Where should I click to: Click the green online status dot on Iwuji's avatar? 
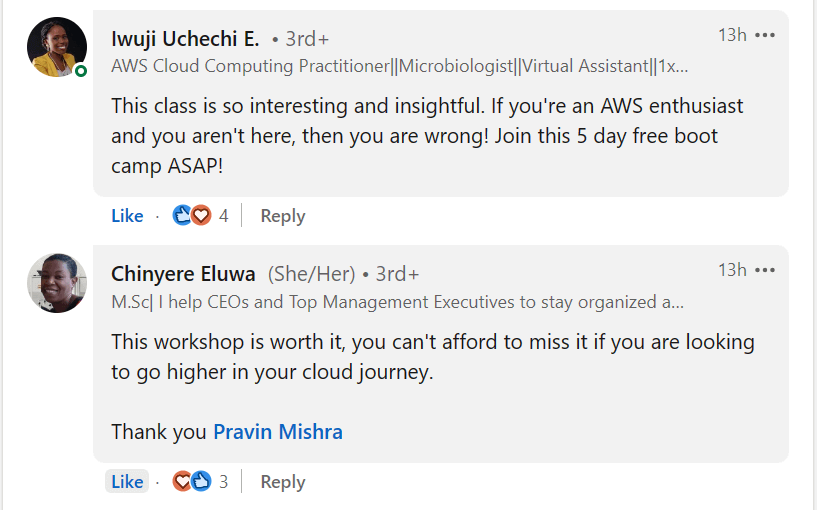coord(81,71)
